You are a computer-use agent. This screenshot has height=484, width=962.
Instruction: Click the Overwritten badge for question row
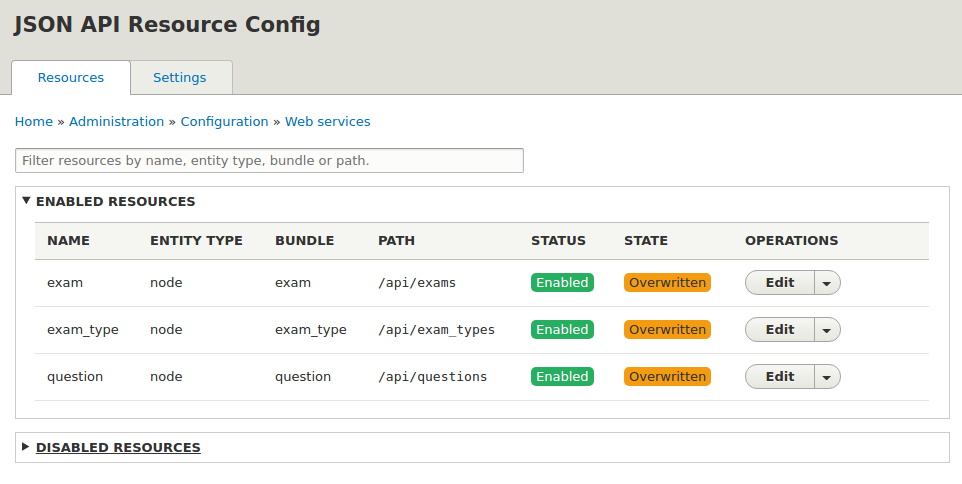(668, 377)
